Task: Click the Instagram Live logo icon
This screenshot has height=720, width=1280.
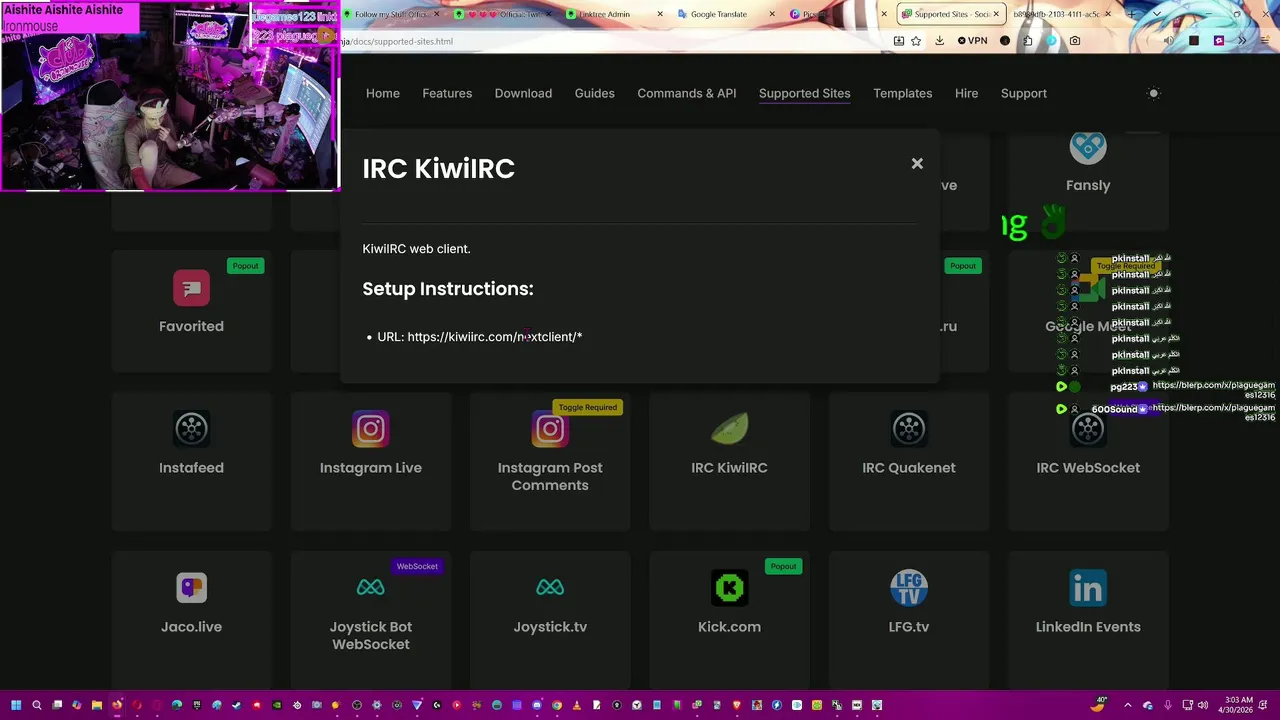Action: pyautogui.click(x=371, y=429)
